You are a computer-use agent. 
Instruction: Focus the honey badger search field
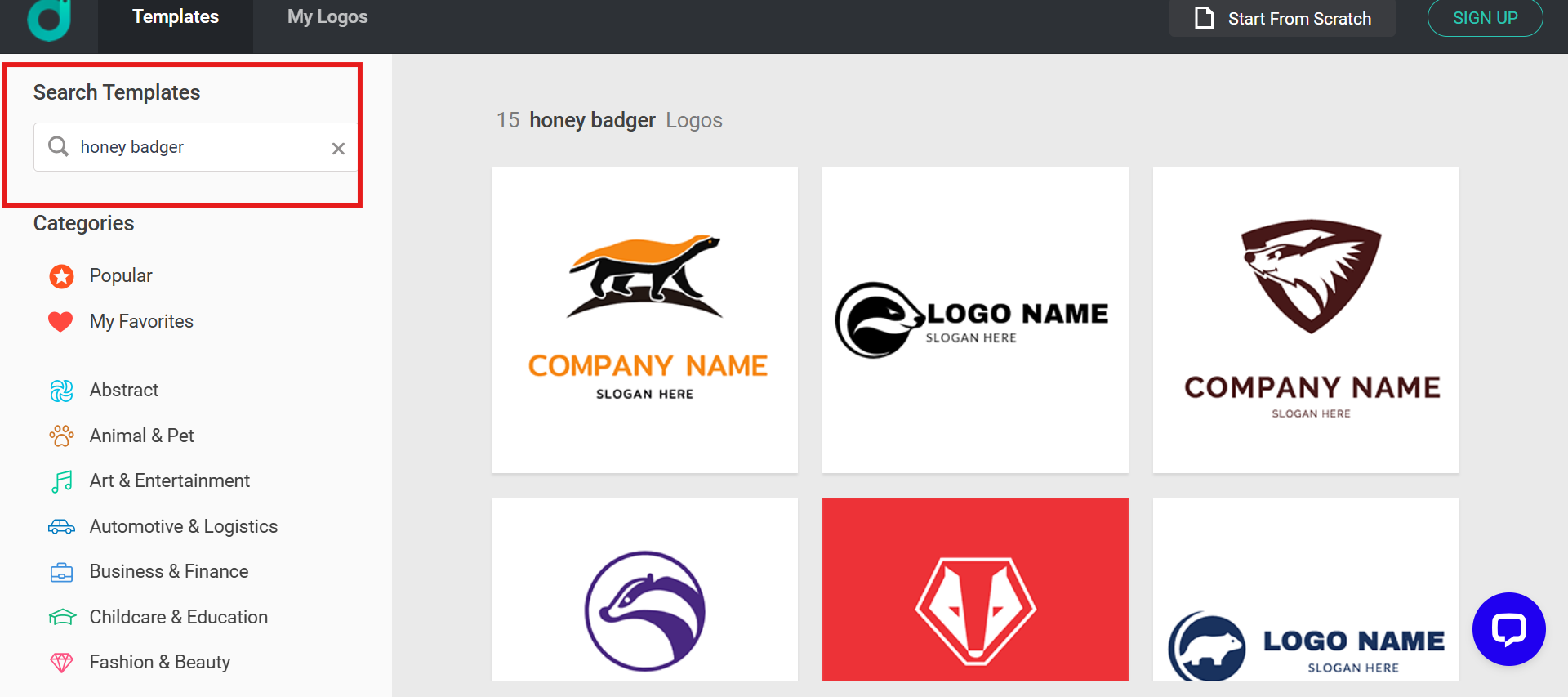(196, 147)
